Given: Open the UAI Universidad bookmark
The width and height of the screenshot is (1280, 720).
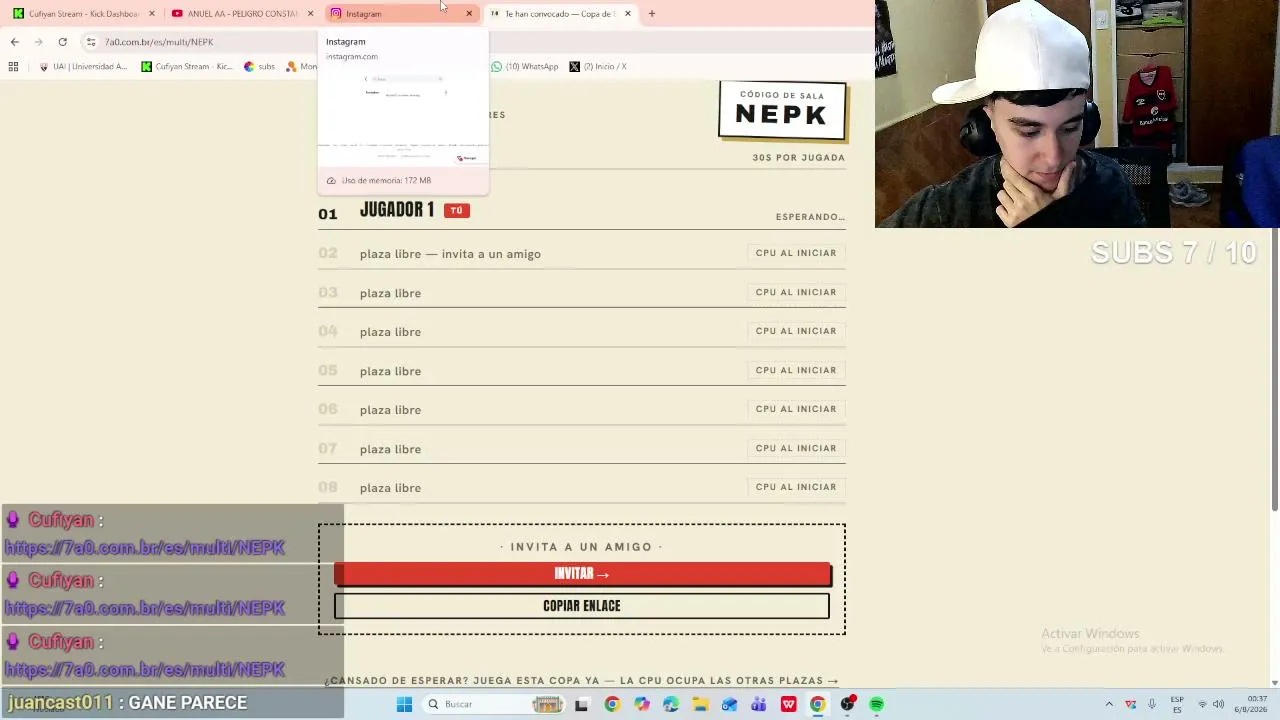Looking at the screenshot, I should click(83, 67).
